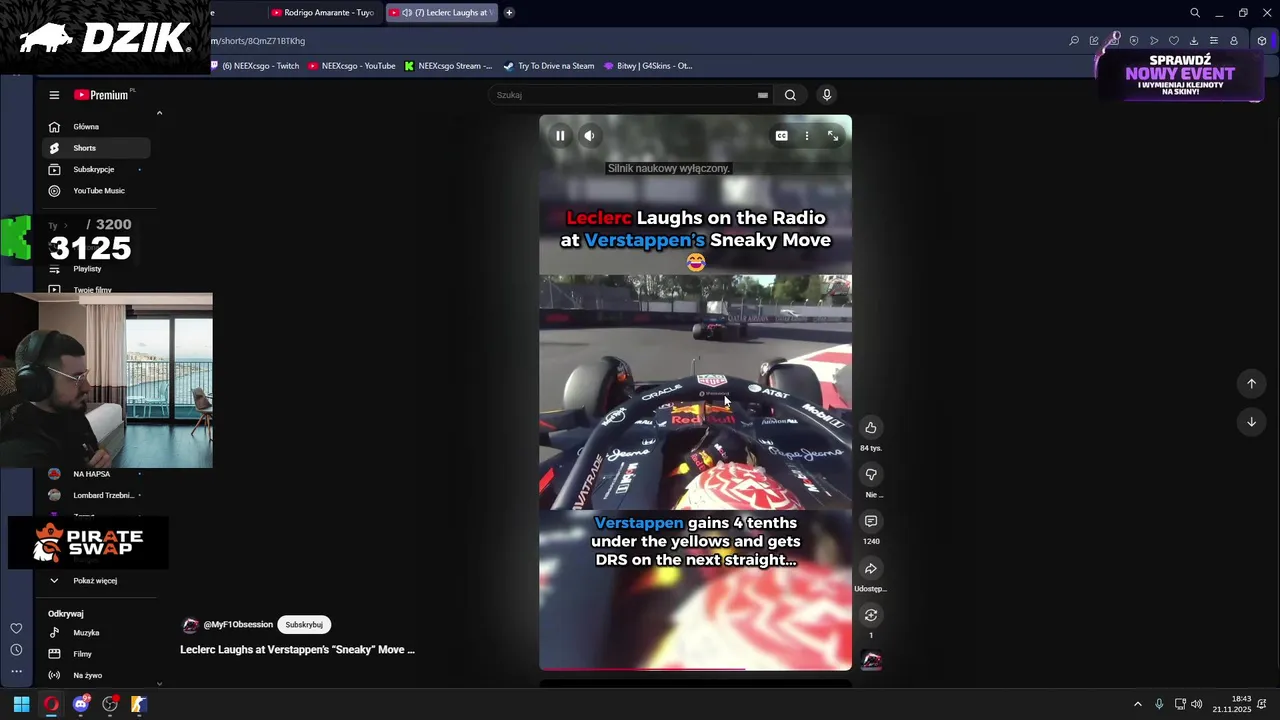Open the YouTube hamburger guide menu
This screenshot has height=720, width=1280.
click(x=54, y=95)
